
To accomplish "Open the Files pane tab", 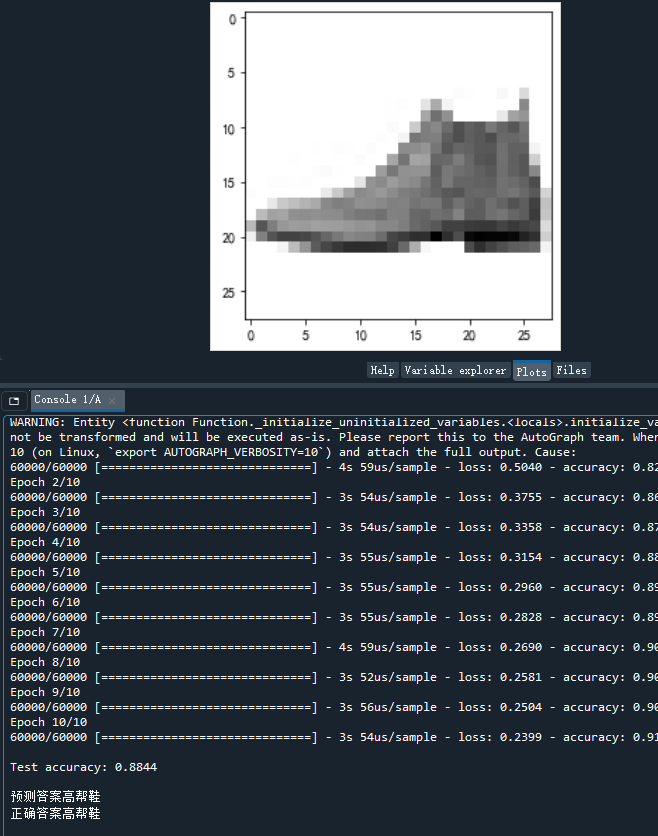I will (x=571, y=370).
